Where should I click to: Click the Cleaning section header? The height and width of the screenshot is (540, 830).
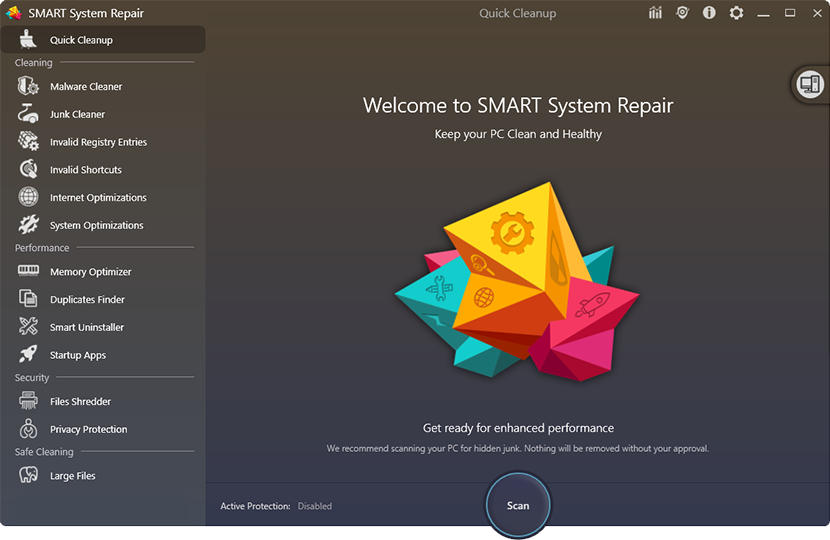(33, 62)
